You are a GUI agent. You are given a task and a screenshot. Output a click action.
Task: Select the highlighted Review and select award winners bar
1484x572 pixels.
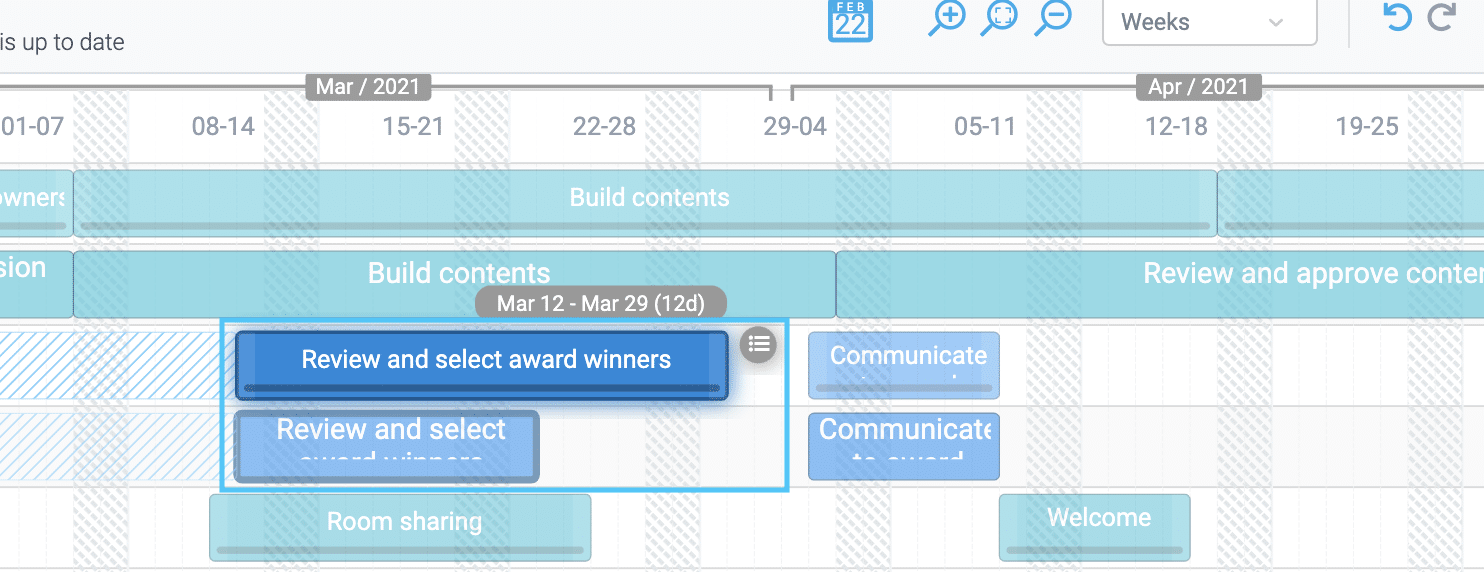[x=486, y=360]
